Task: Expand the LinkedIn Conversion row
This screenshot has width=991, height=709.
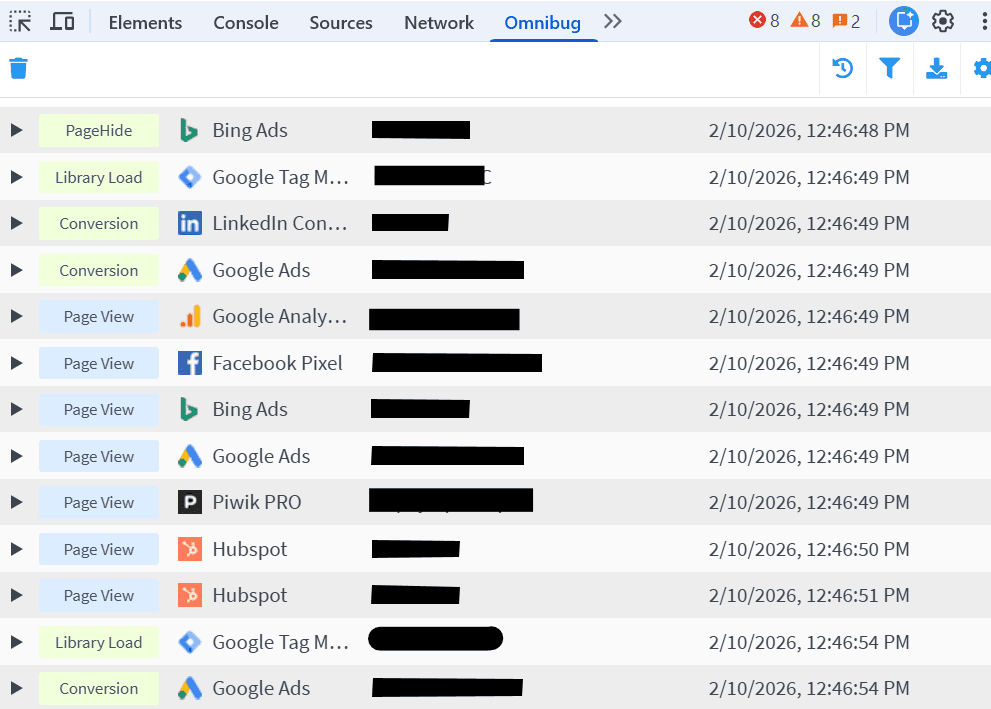Action: (16, 223)
